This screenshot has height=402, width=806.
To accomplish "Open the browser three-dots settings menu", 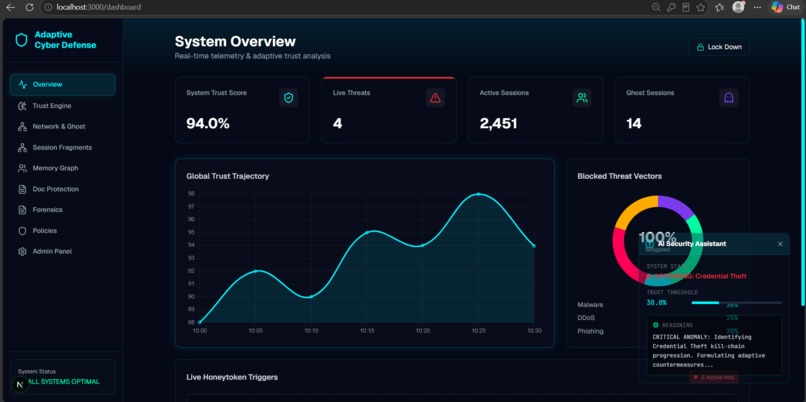I will tap(757, 7).
